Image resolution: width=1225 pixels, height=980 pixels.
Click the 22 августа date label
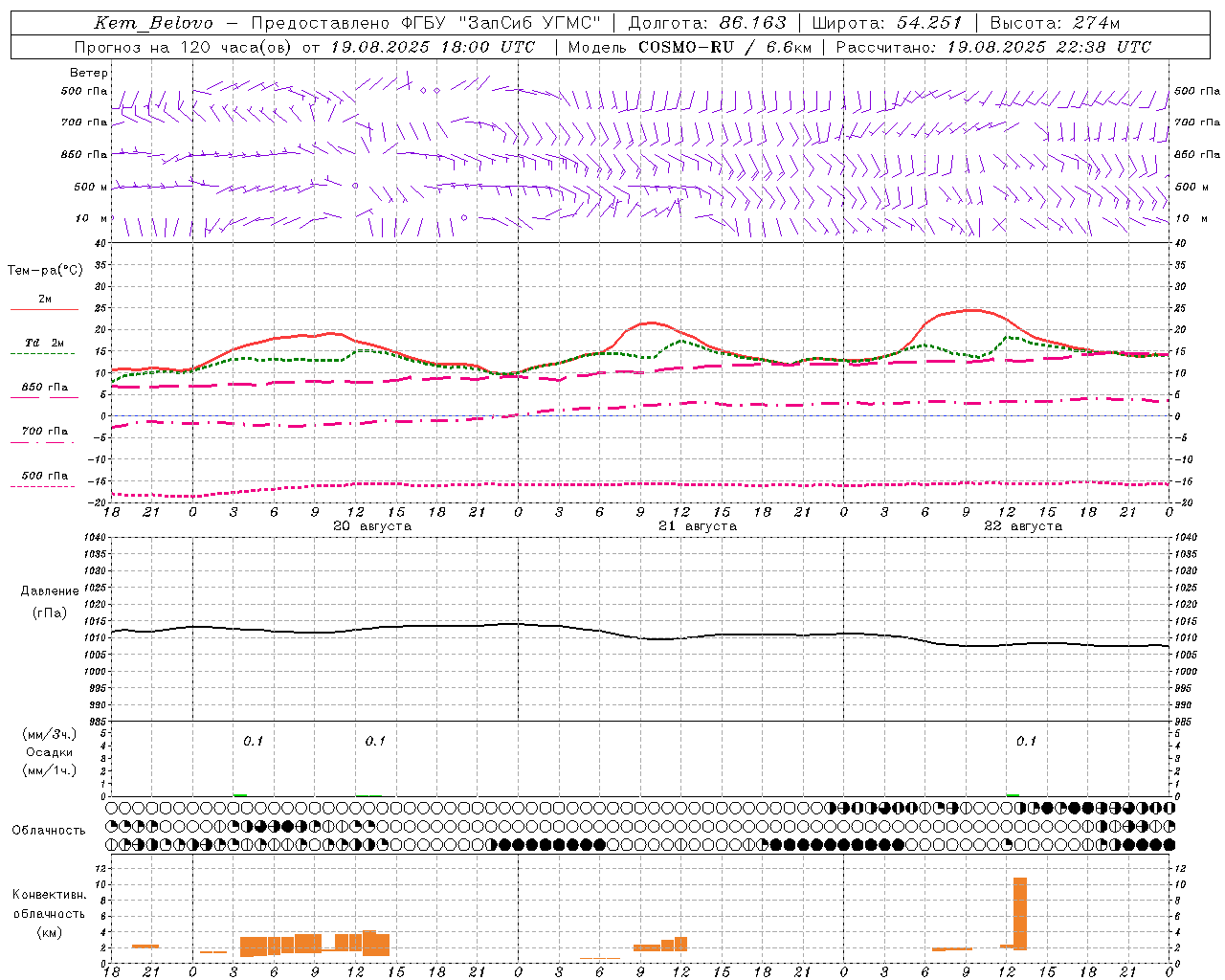[1023, 526]
